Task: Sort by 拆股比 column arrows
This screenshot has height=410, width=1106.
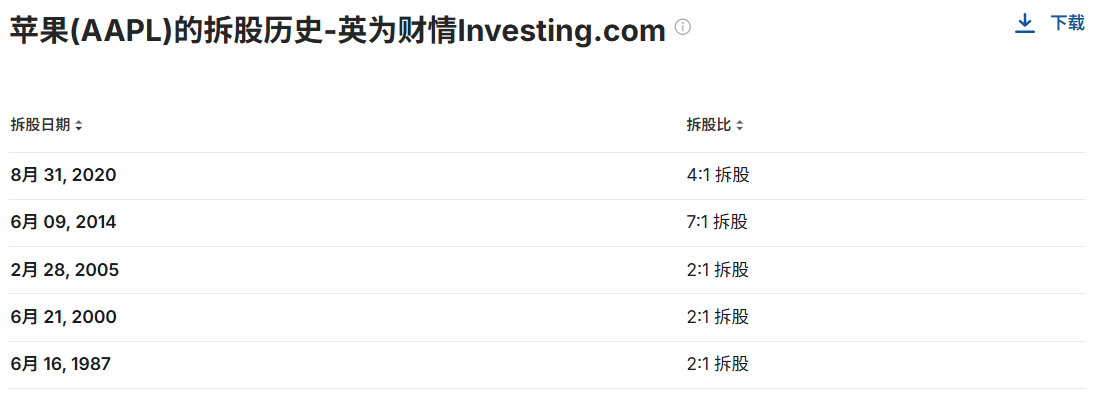Action: (739, 126)
